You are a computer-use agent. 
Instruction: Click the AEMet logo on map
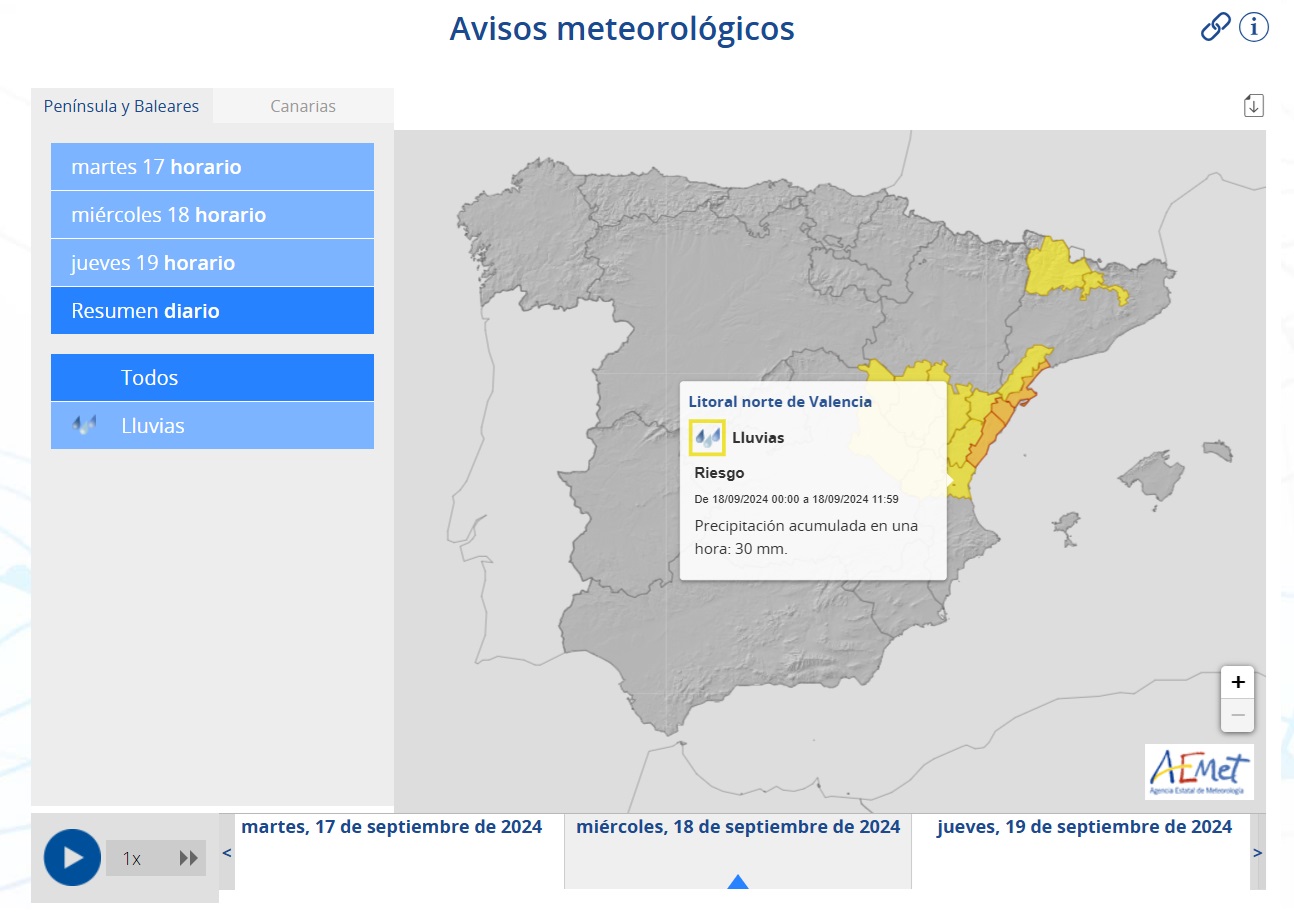coord(1199,771)
